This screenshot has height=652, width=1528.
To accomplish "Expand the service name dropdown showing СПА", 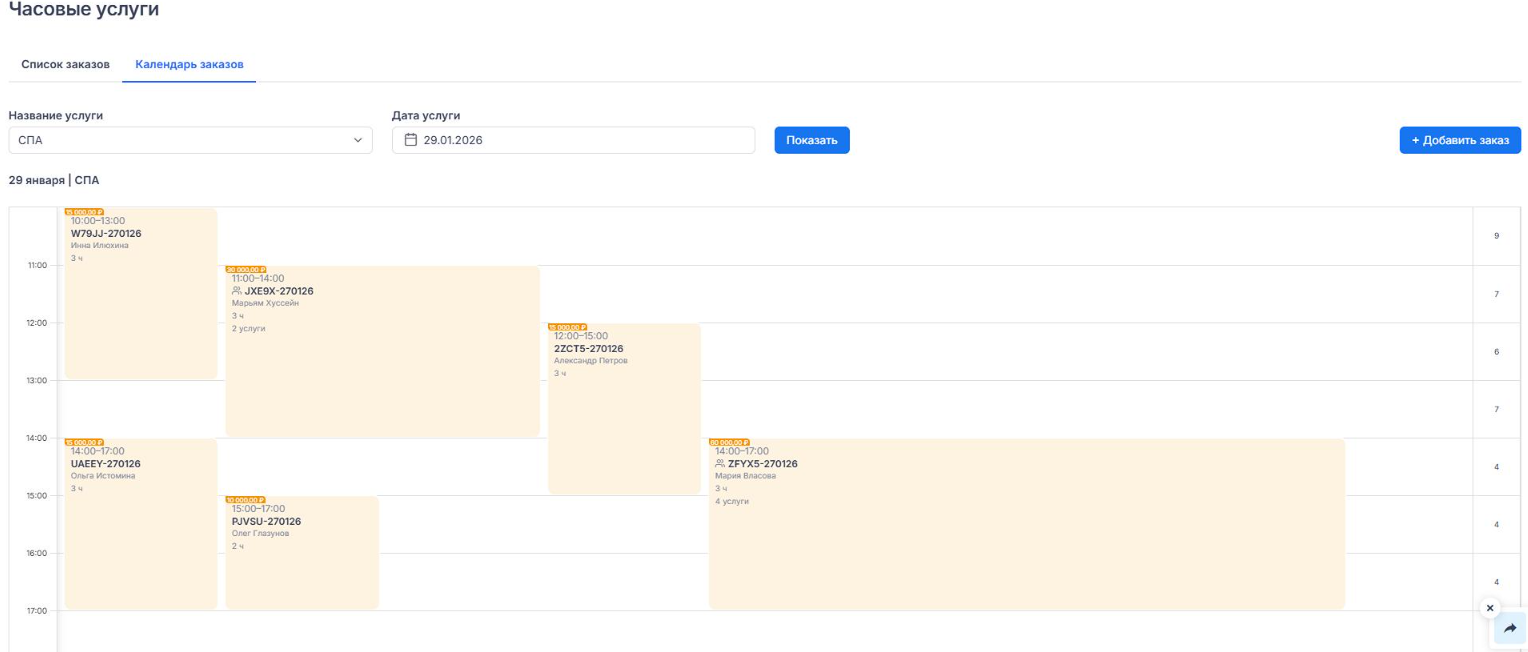I will point(190,140).
